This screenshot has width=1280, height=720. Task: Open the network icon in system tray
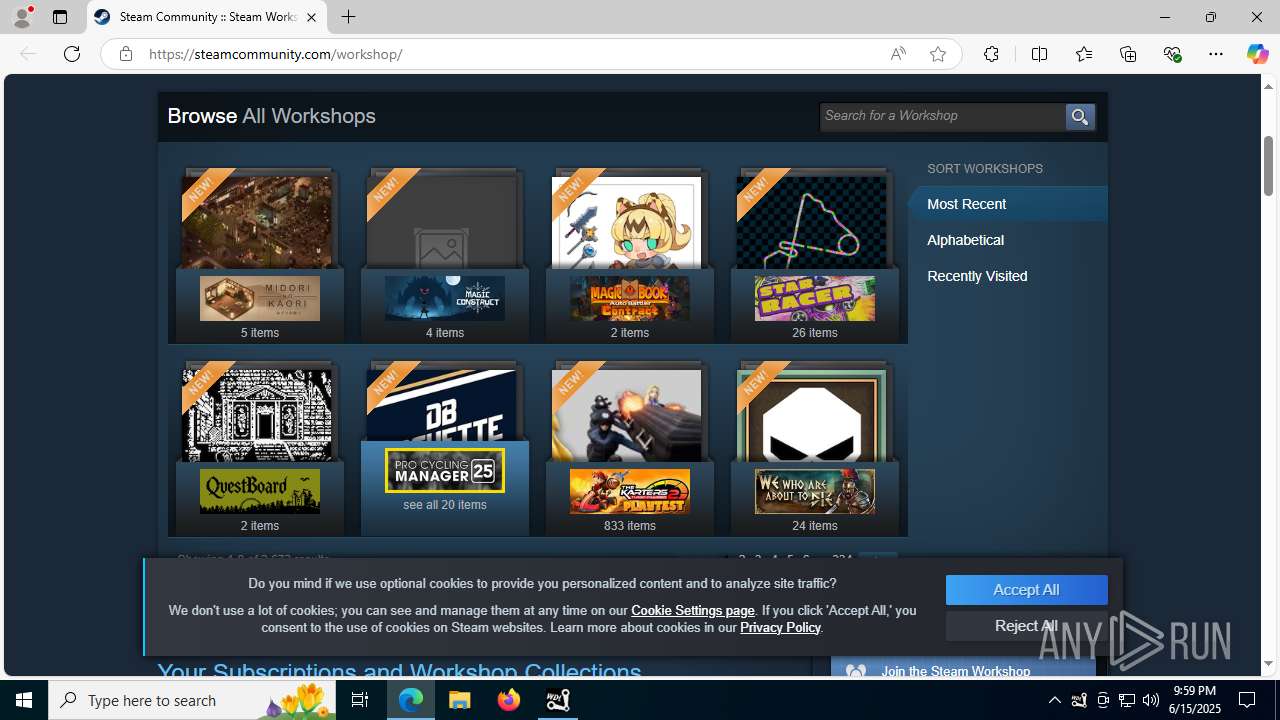tap(1127, 700)
